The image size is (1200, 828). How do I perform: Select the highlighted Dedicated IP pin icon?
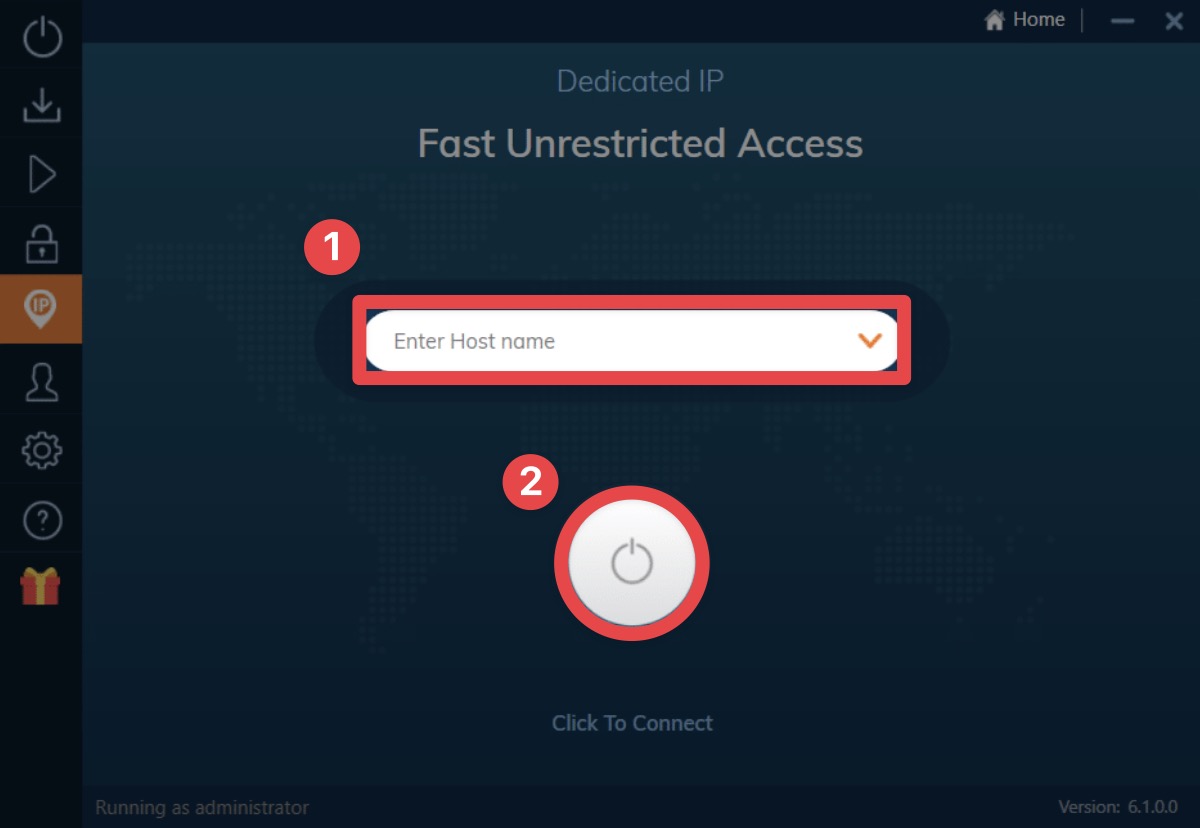pyautogui.click(x=42, y=311)
